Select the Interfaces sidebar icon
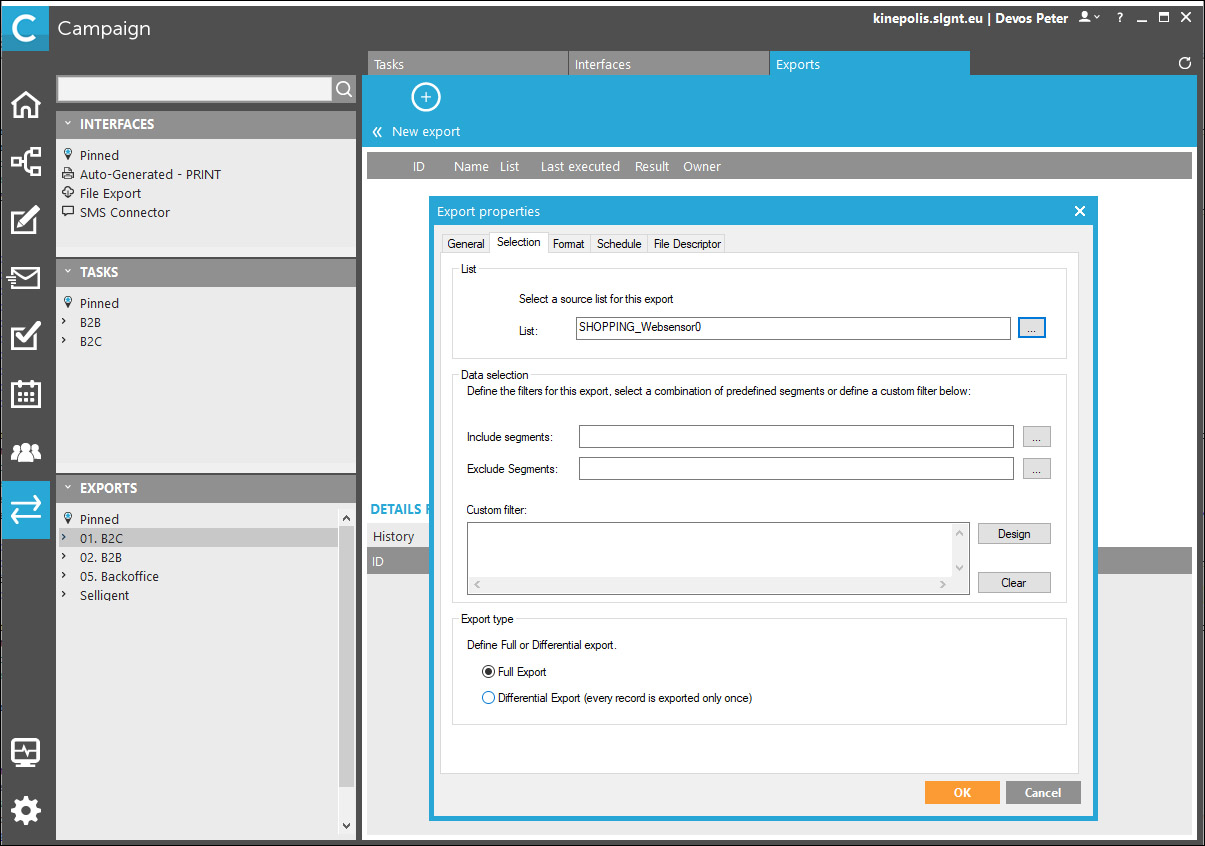The height and width of the screenshot is (846, 1205). coord(25,160)
